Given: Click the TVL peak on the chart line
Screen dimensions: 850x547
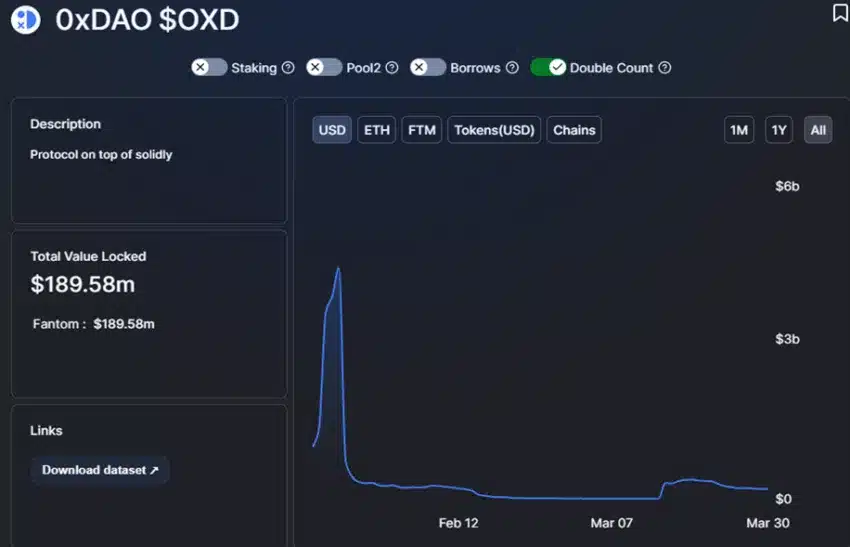Looking at the screenshot, I should point(338,268).
